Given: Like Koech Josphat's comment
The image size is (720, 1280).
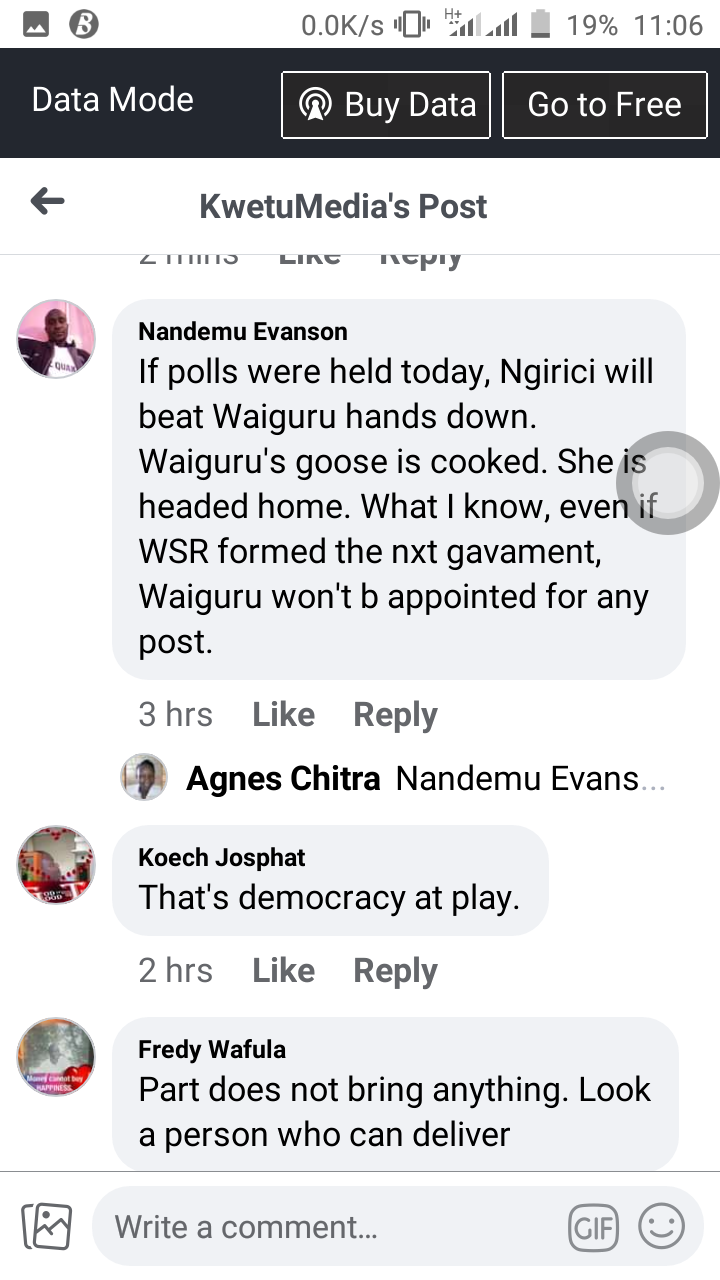Looking at the screenshot, I should click(283, 971).
